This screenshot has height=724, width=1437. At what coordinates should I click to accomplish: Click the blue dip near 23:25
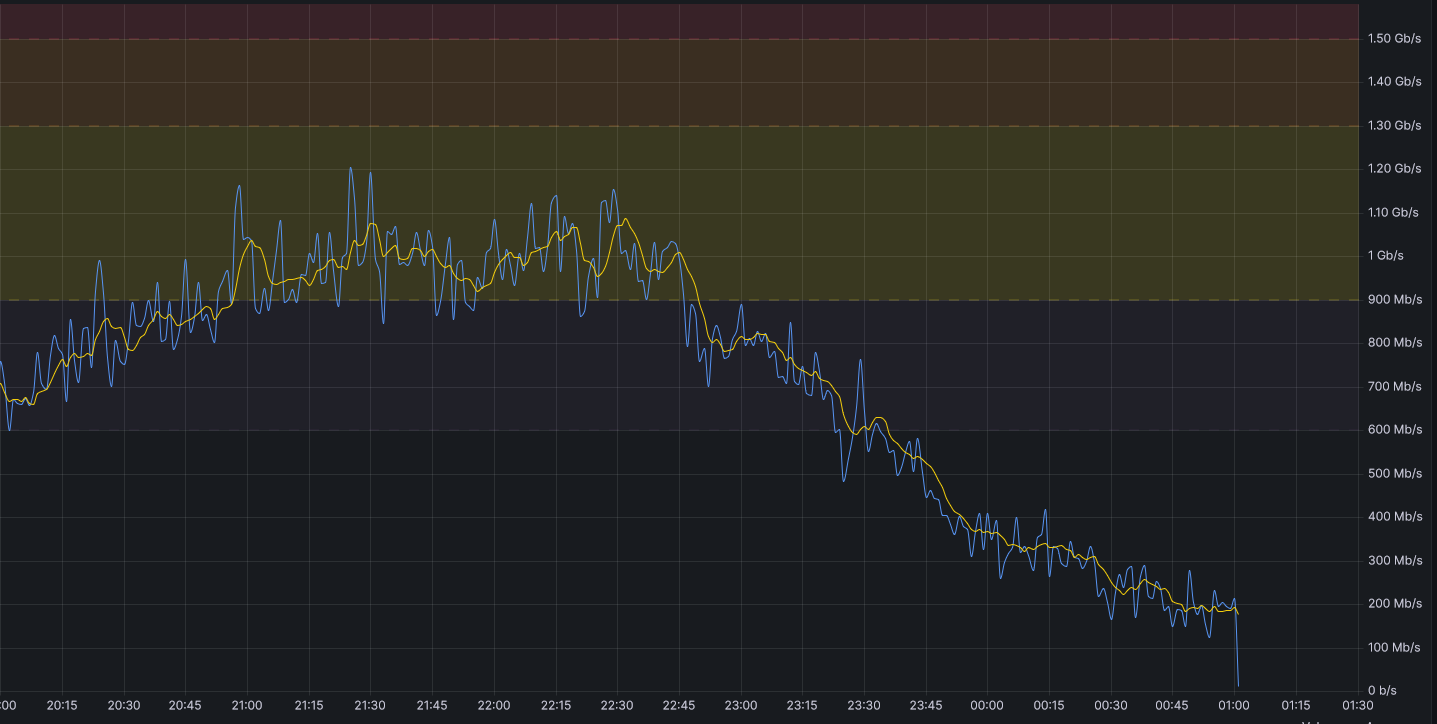tap(844, 480)
